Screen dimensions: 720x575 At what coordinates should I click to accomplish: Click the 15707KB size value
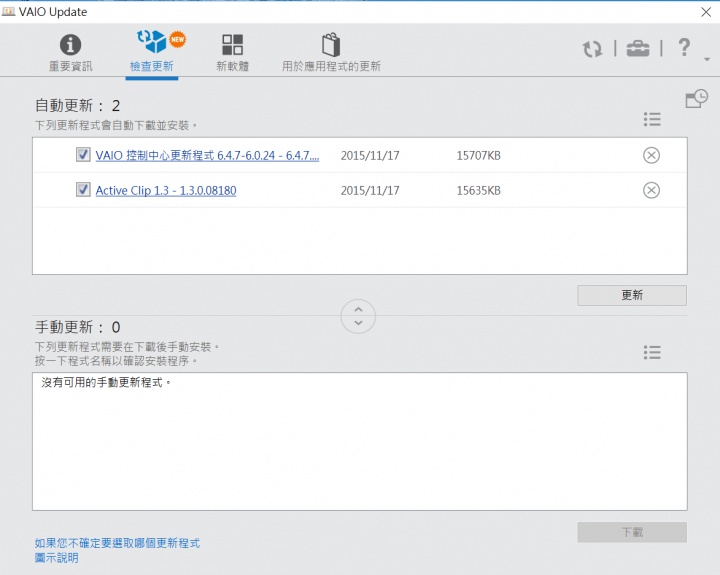[478, 156]
